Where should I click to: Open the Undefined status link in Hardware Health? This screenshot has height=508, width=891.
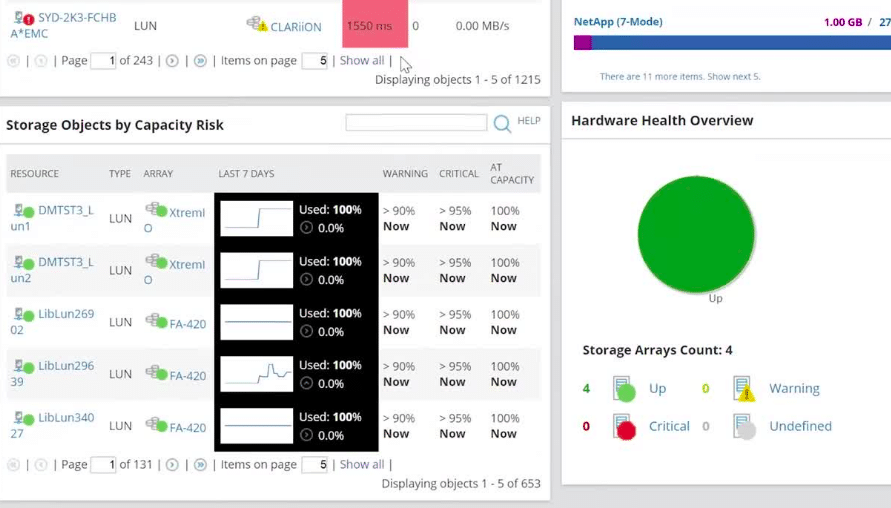click(800, 426)
